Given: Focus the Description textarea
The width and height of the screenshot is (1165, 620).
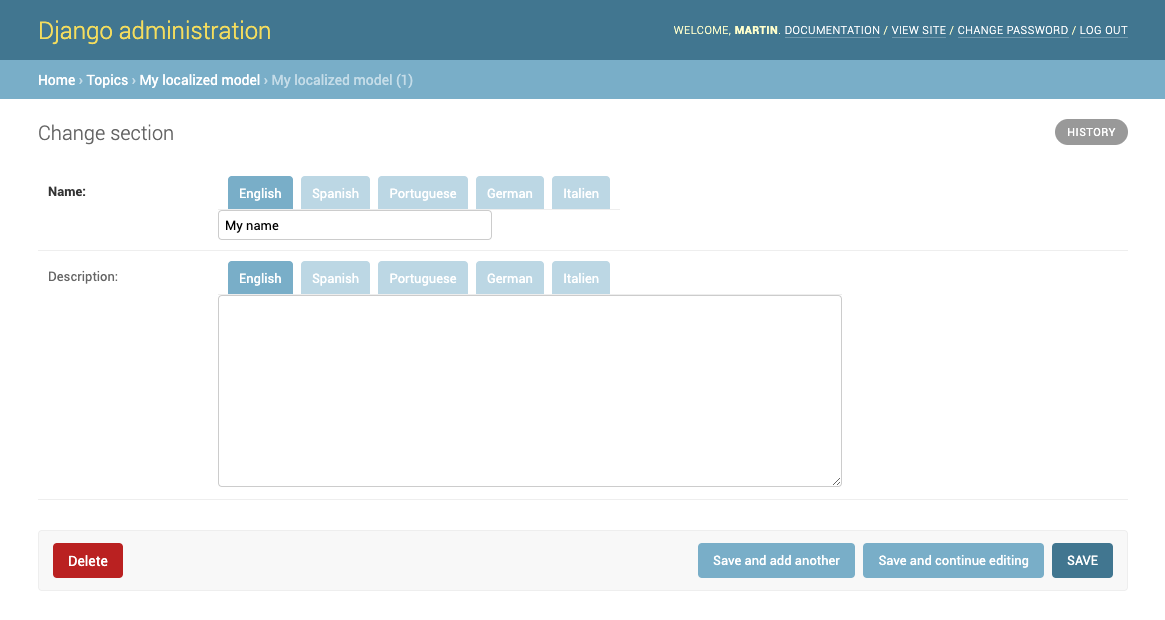Looking at the screenshot, I should pyautogui.click(x=529, y=390).
